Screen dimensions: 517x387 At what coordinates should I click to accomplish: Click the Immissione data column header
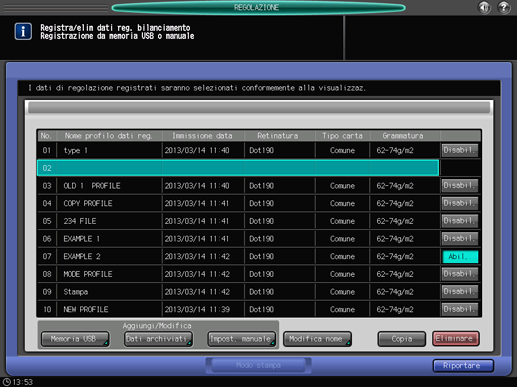point(202,136)
